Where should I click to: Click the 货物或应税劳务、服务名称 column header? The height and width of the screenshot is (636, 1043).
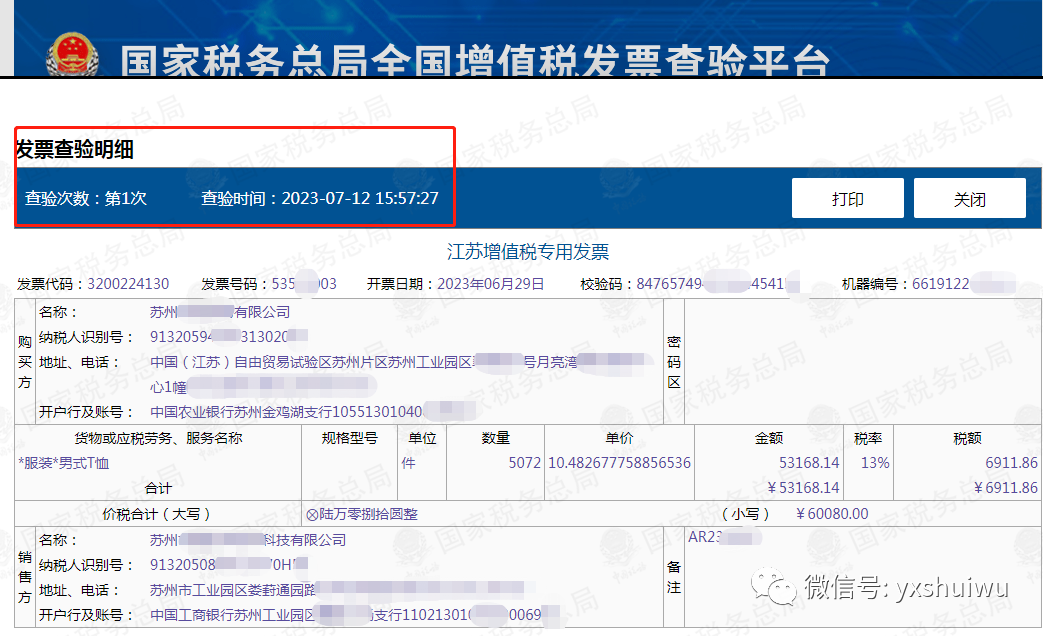pos(158,438)
